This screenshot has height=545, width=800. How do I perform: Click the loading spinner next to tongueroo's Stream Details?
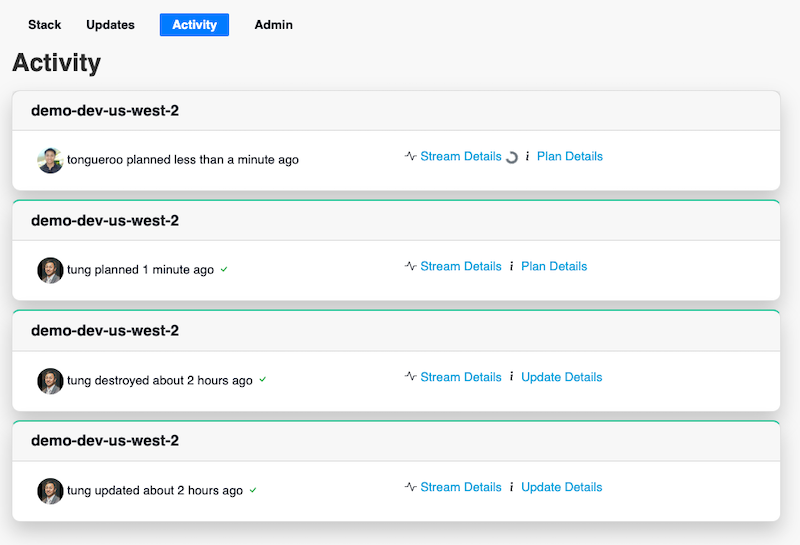pyautogui.click(x=512, y=158)
